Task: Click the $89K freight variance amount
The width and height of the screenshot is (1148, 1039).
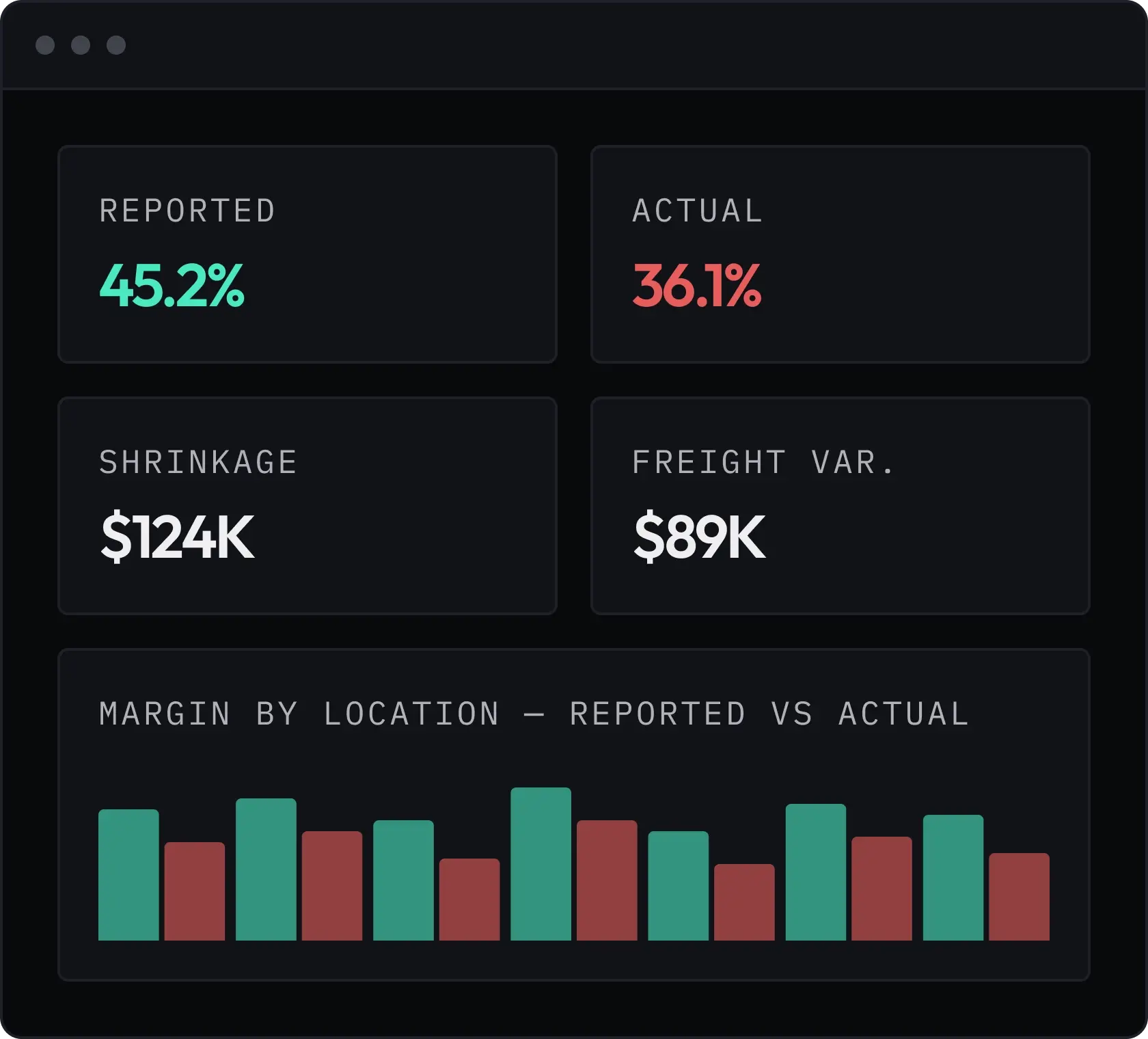Action: (x=699, y=538)
